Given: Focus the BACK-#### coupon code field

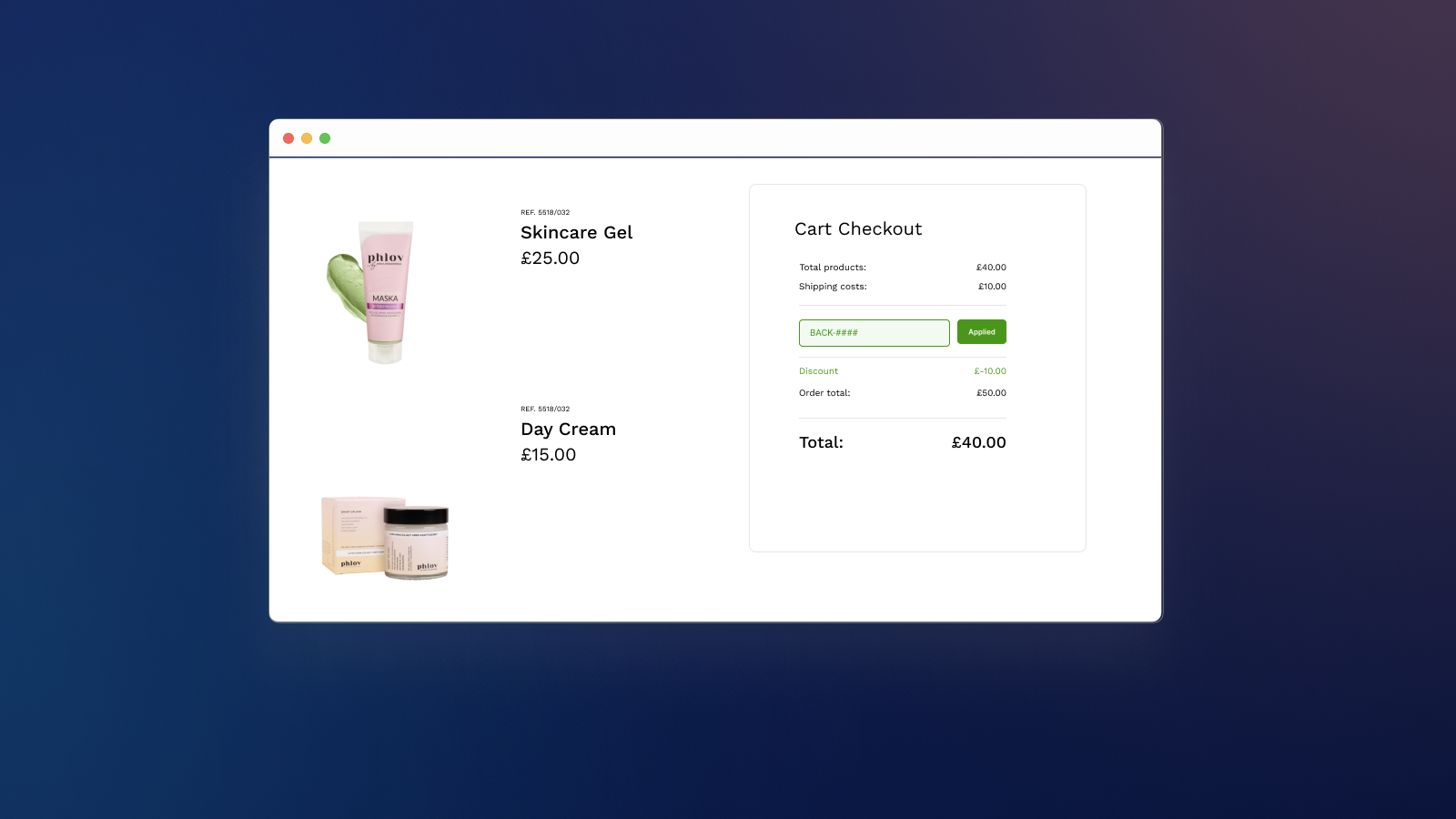Looking at the screenshot, I should (874, 333).
